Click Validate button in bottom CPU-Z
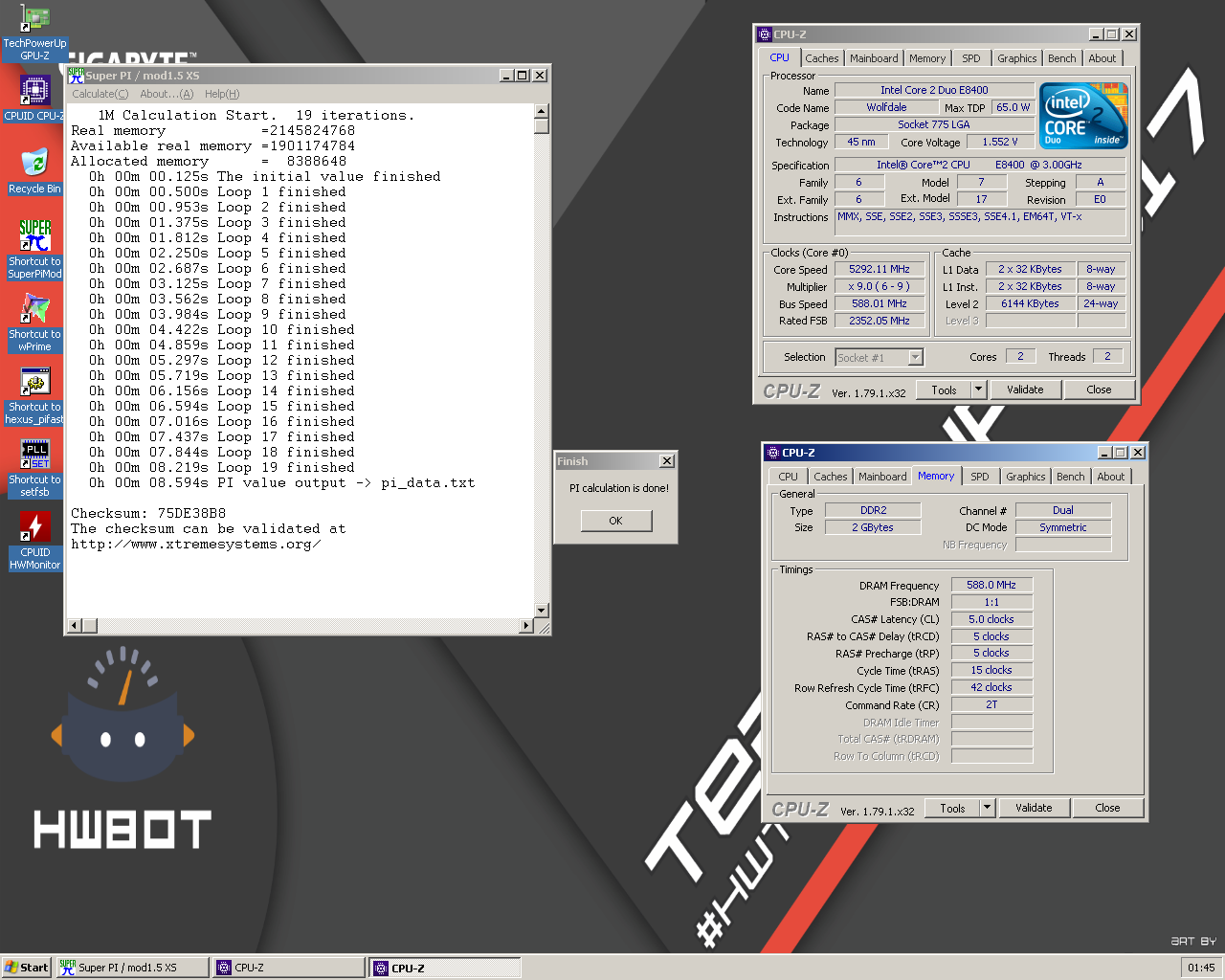Image resolution: width=1225 pixels, height=980 pixels. 1034,808
